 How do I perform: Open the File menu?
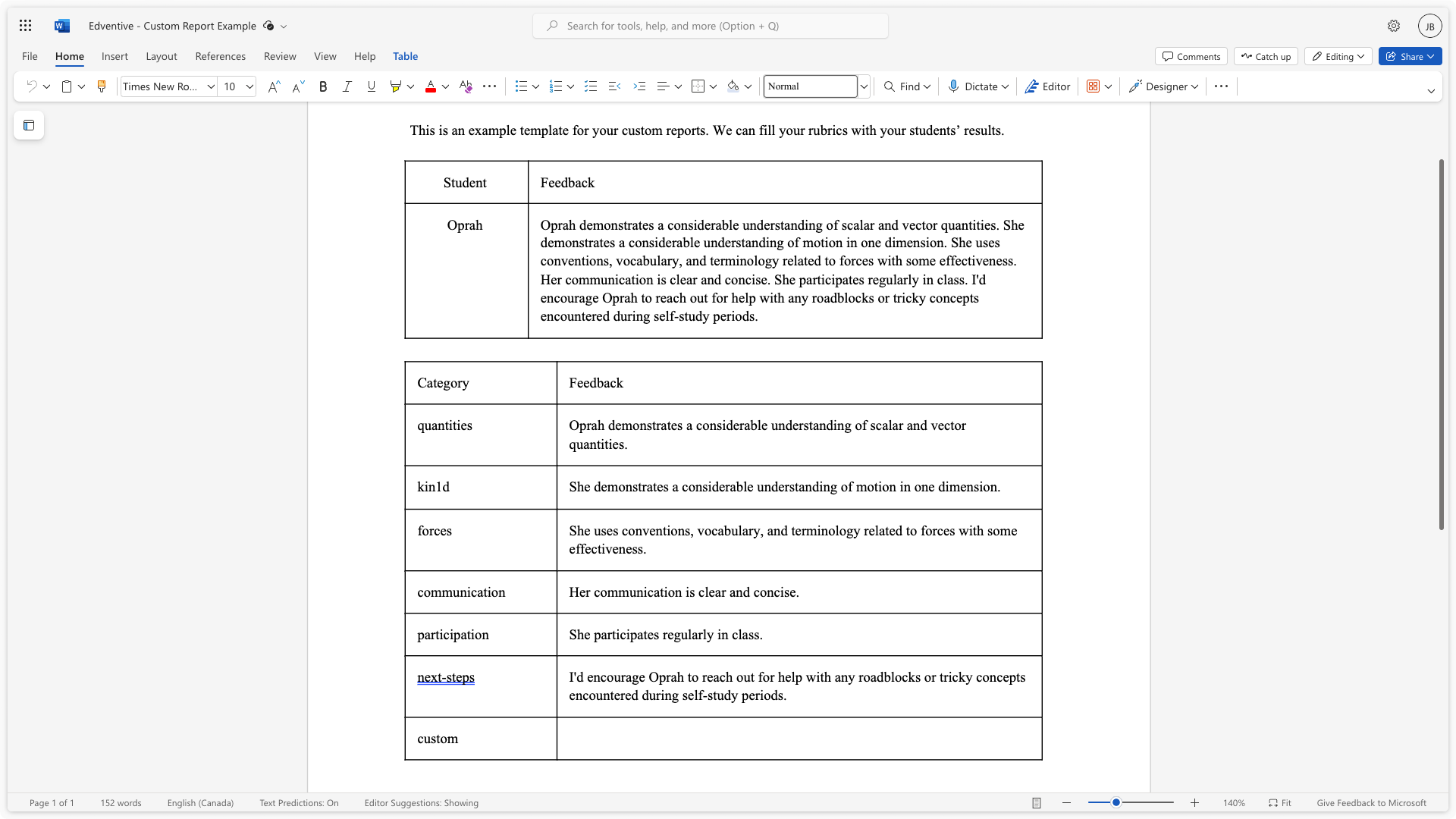(x=30, y=56)
